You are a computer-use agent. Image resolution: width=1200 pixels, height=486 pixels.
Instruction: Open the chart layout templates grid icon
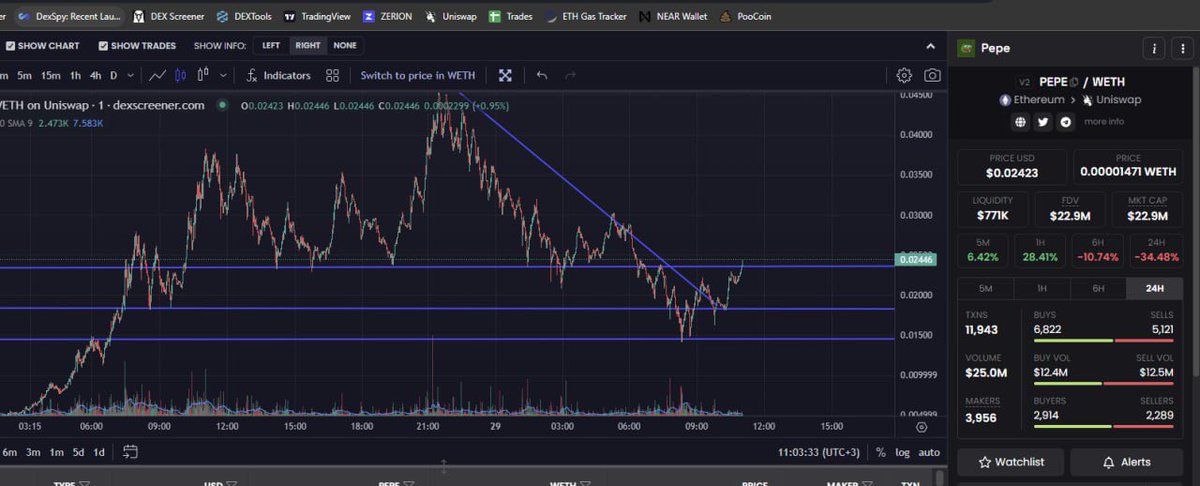pyautogui.click(x=333, y=75)
